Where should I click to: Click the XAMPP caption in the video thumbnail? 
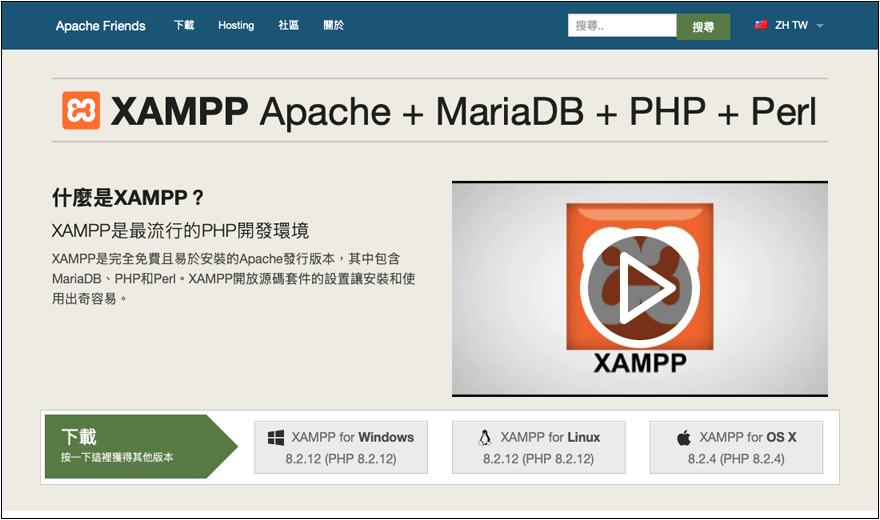coord(638,362)
